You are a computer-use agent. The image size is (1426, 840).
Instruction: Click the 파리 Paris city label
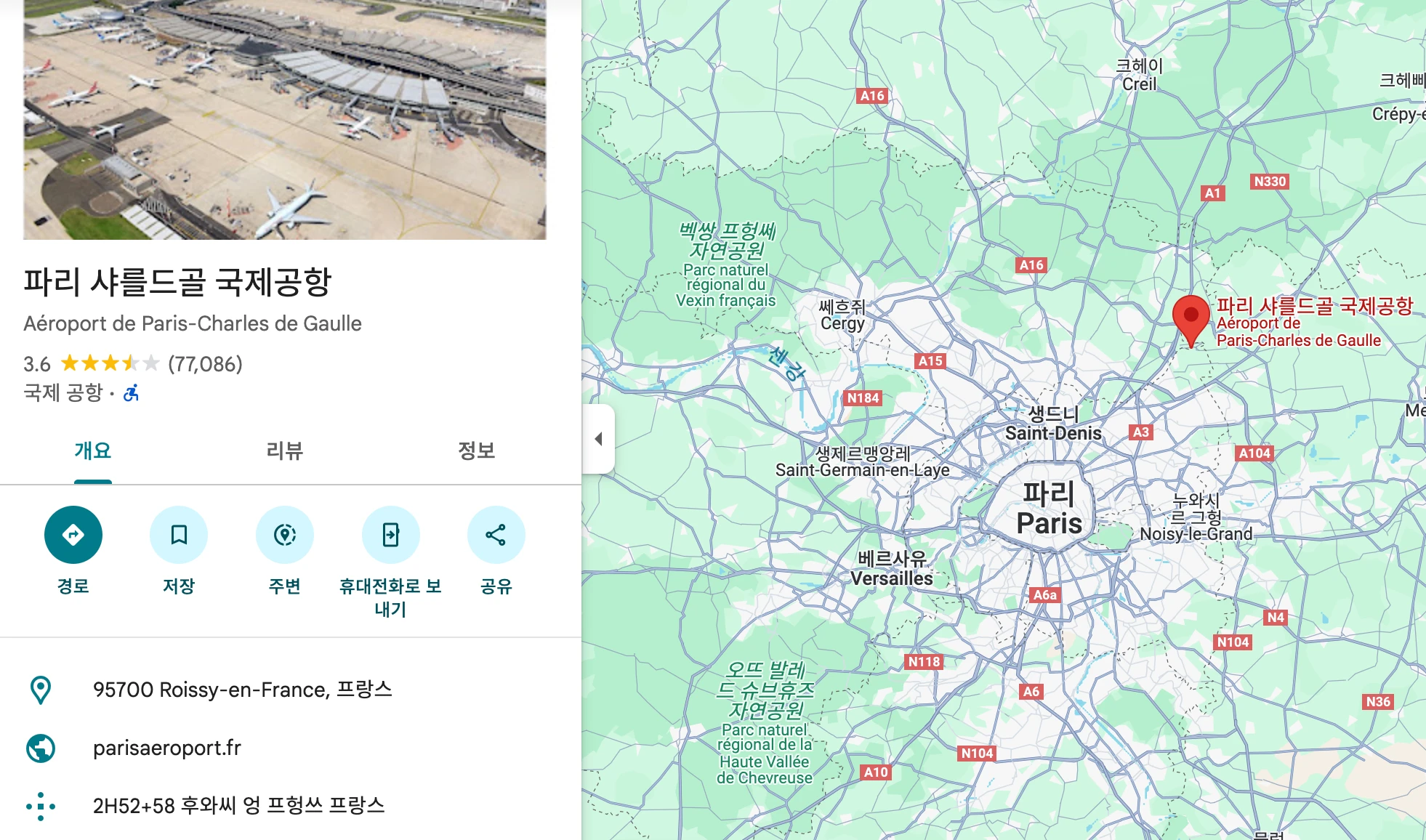[x=1049, y=509]
